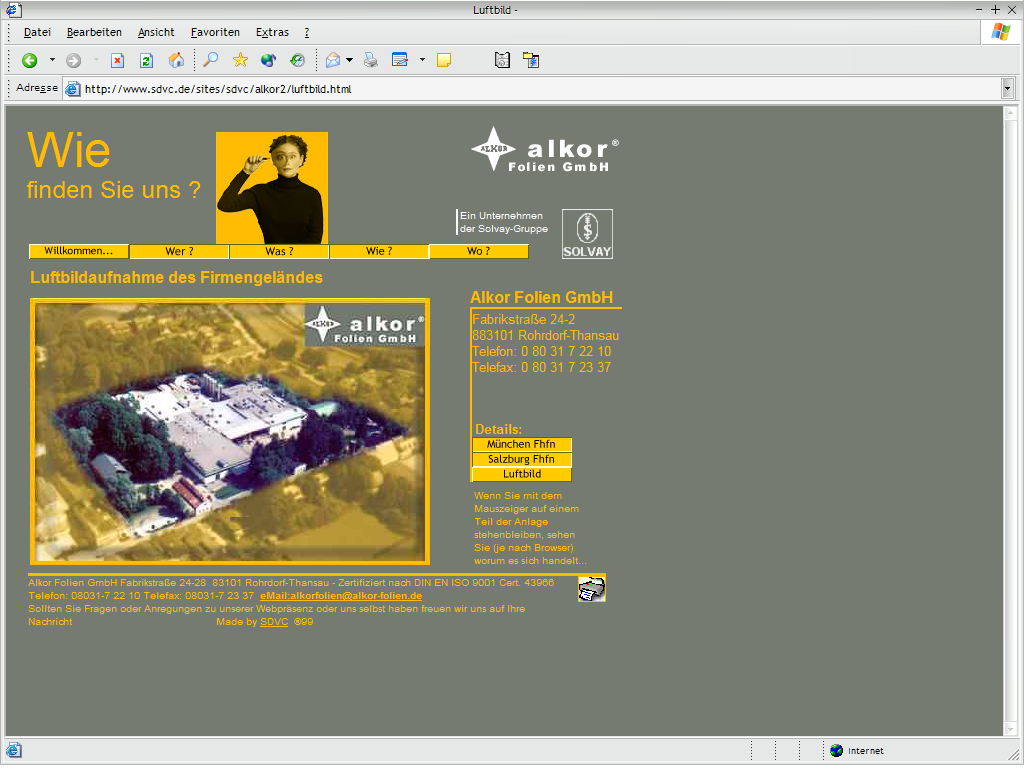The width and height of the screenshot is (1024, 768).
Task: Open the Favoriten menu
Action: coord(215,32)
